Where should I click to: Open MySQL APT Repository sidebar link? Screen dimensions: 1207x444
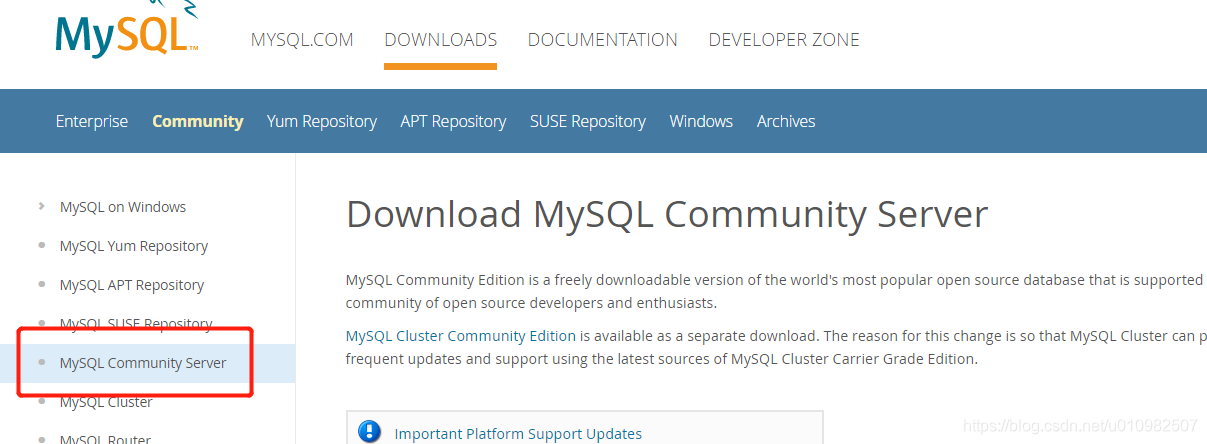click(132, 285)
